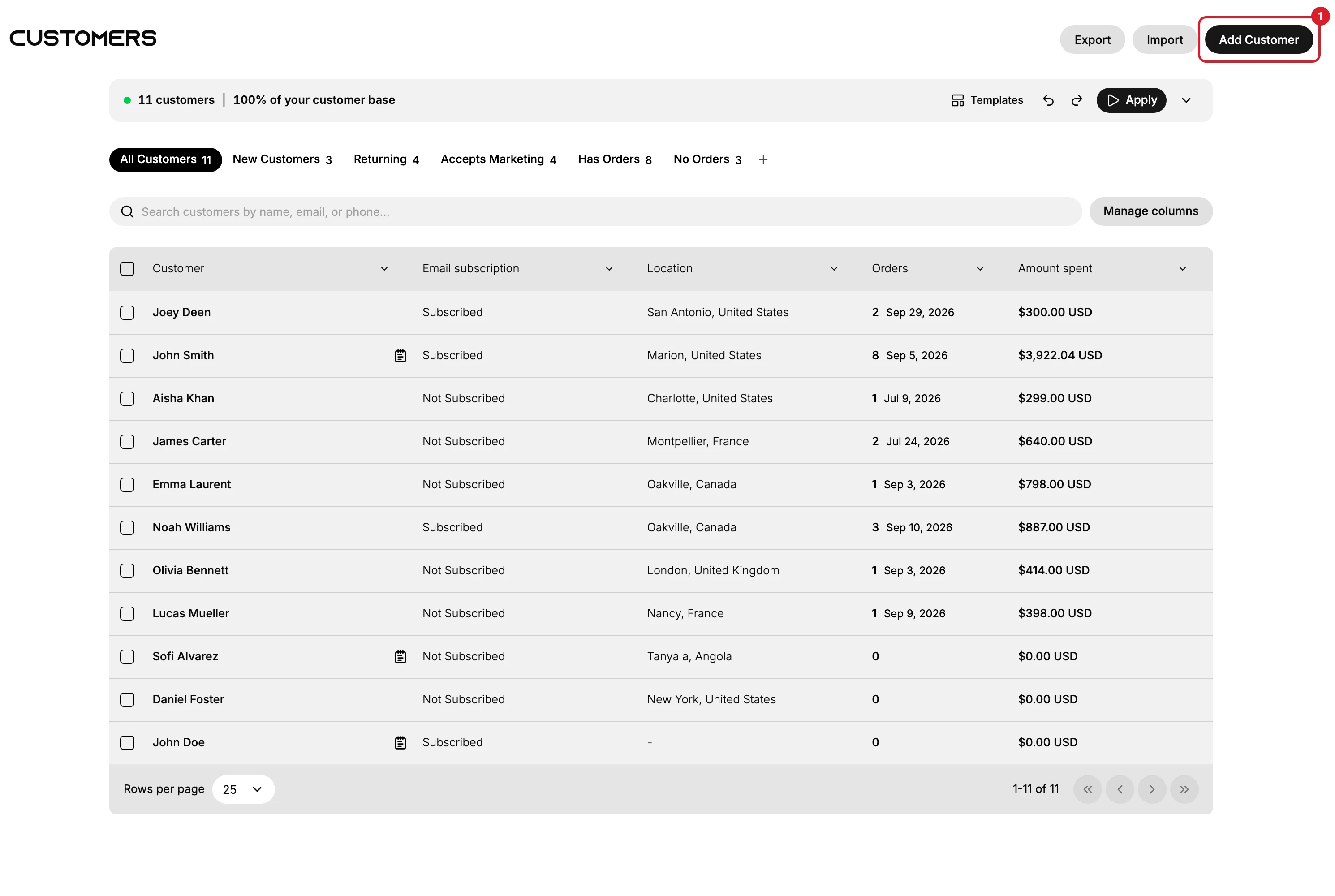
Task: Click the plus icon to add segment tab
Action: [762, 159]
